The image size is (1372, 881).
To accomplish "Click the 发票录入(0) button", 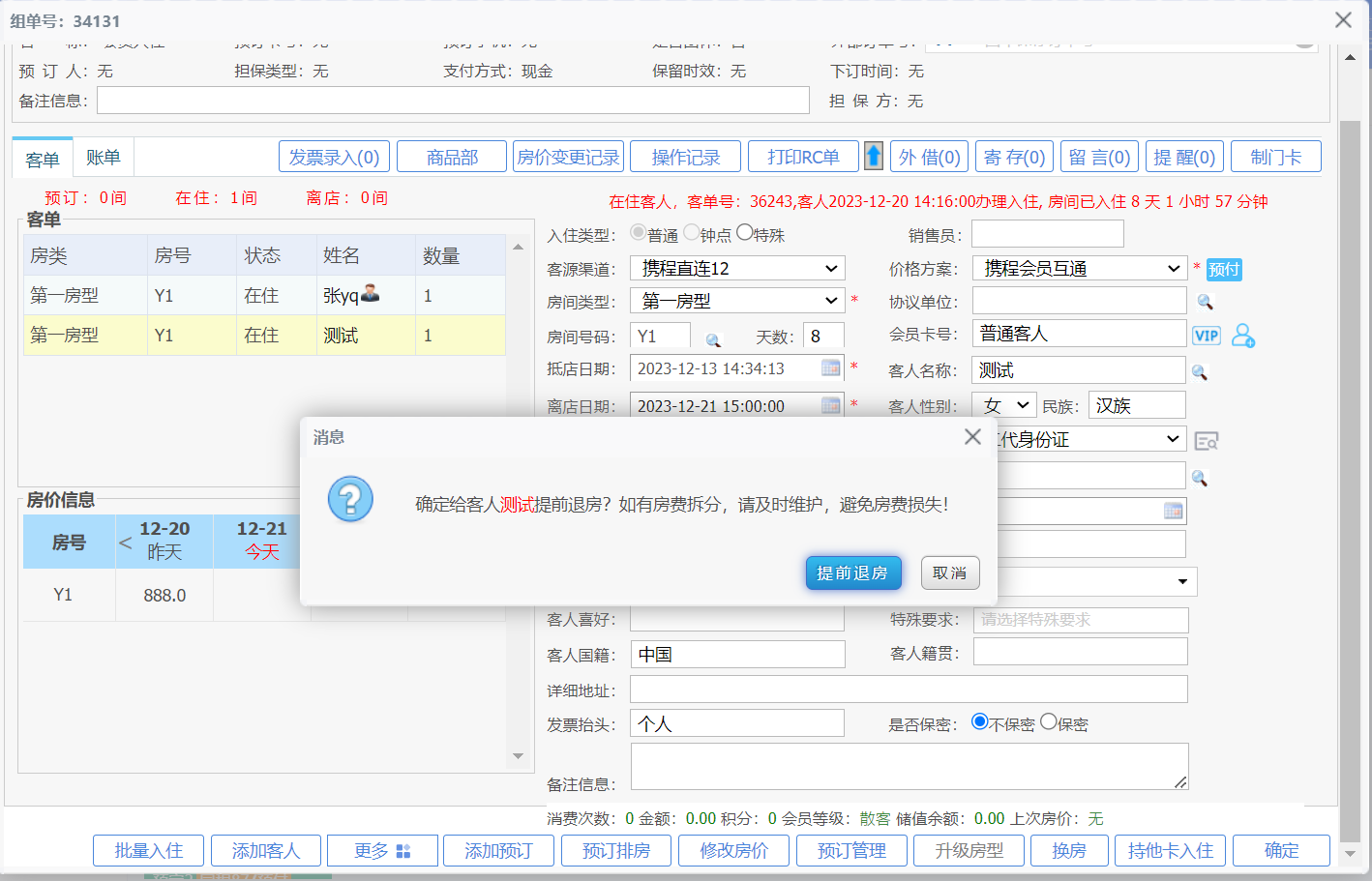I will (334, 157).
